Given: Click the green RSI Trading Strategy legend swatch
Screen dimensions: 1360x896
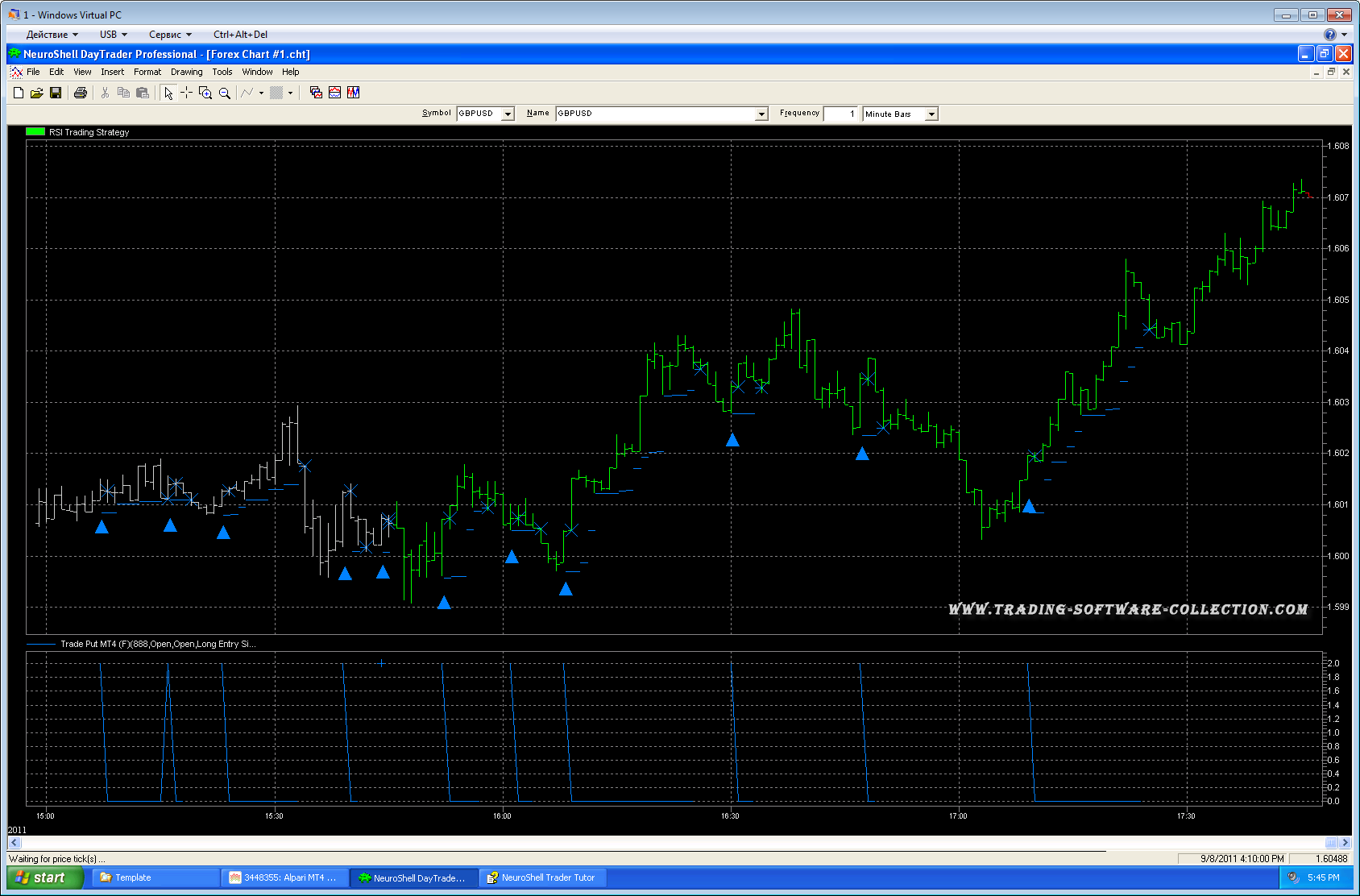Looking at the screenshot, I should [35, 132].
